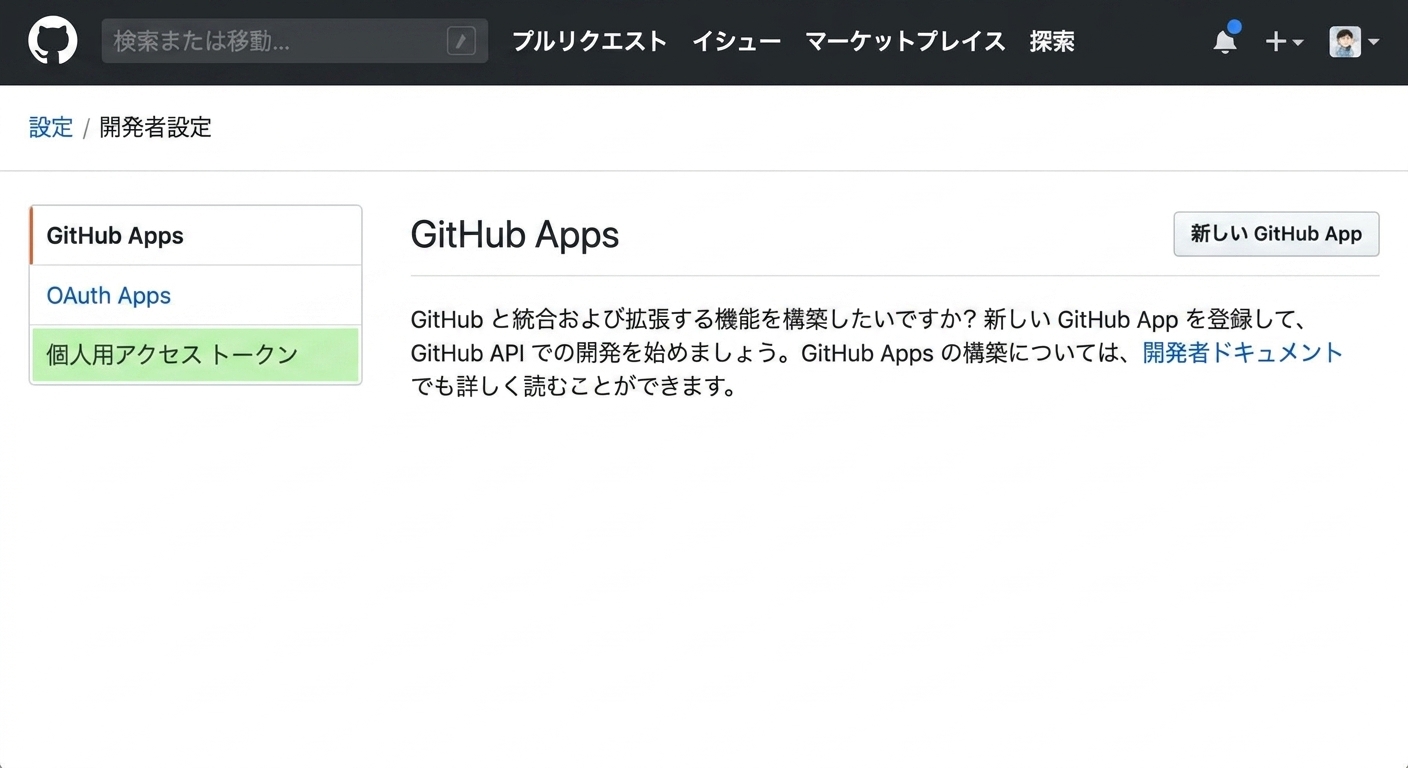Viewport: 1408px width, 768px height.
Task: Select OAuth Apps in the sidebar
Action: point(196,295)
